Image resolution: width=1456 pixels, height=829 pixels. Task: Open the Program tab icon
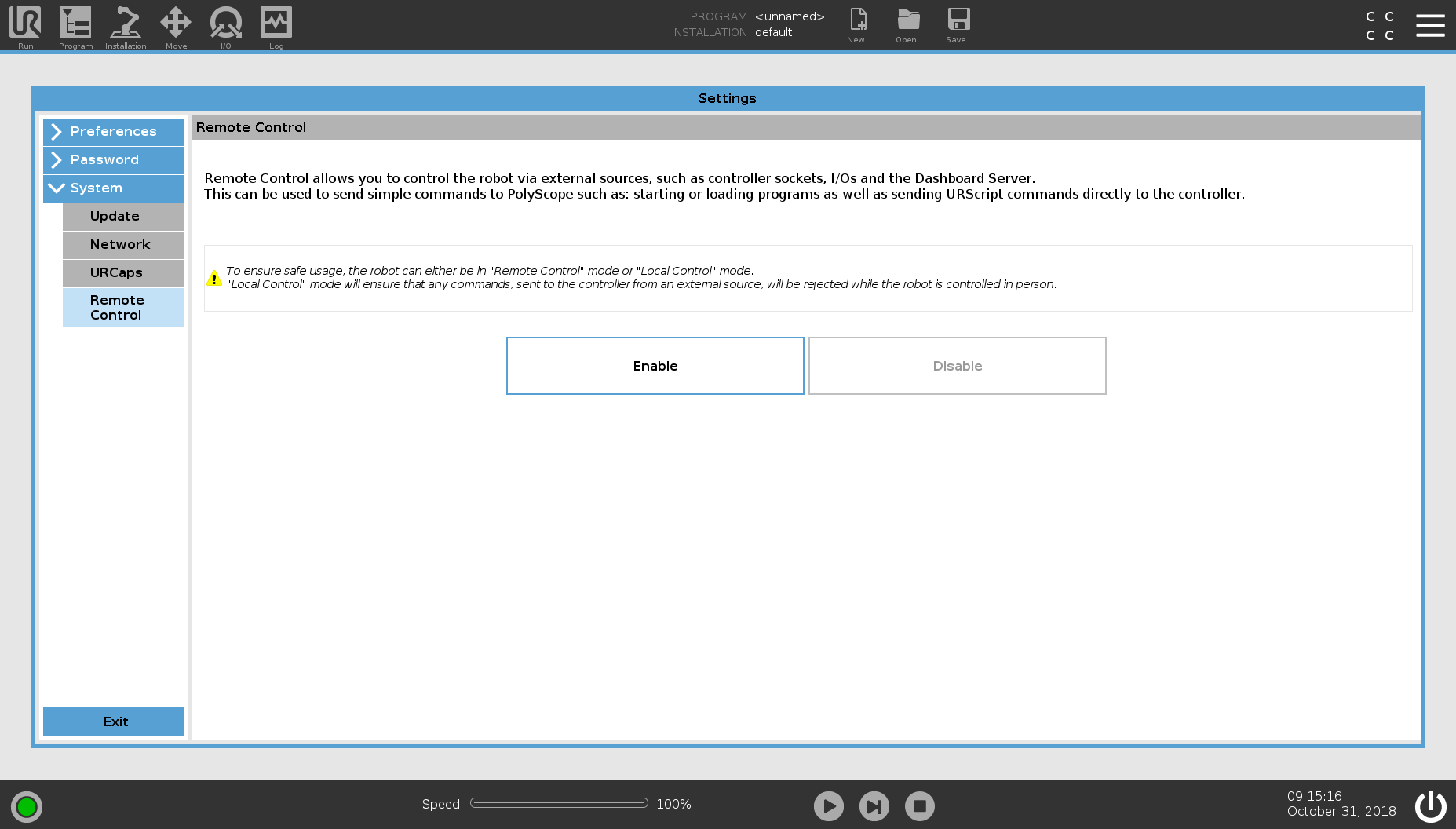coord(75,27)
